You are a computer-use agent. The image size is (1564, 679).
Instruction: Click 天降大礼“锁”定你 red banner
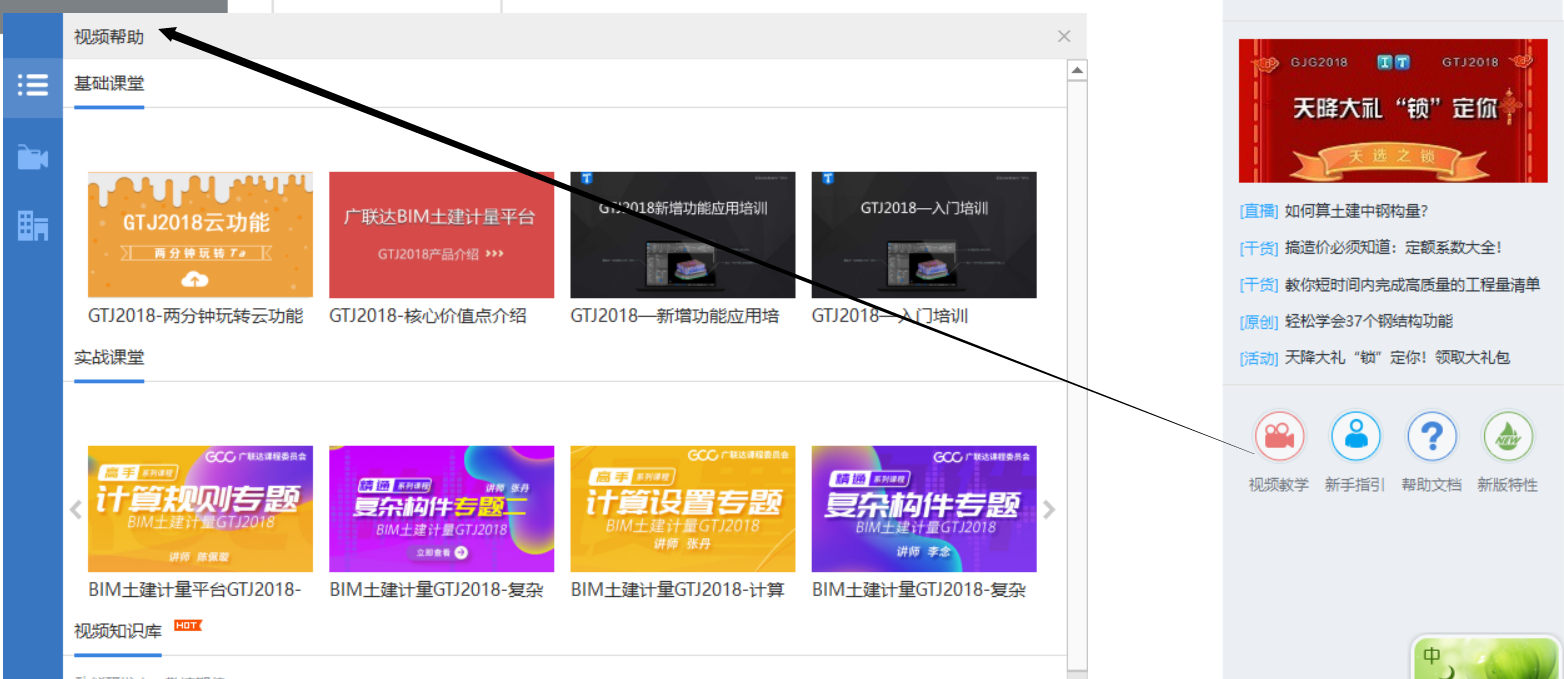1393,111
